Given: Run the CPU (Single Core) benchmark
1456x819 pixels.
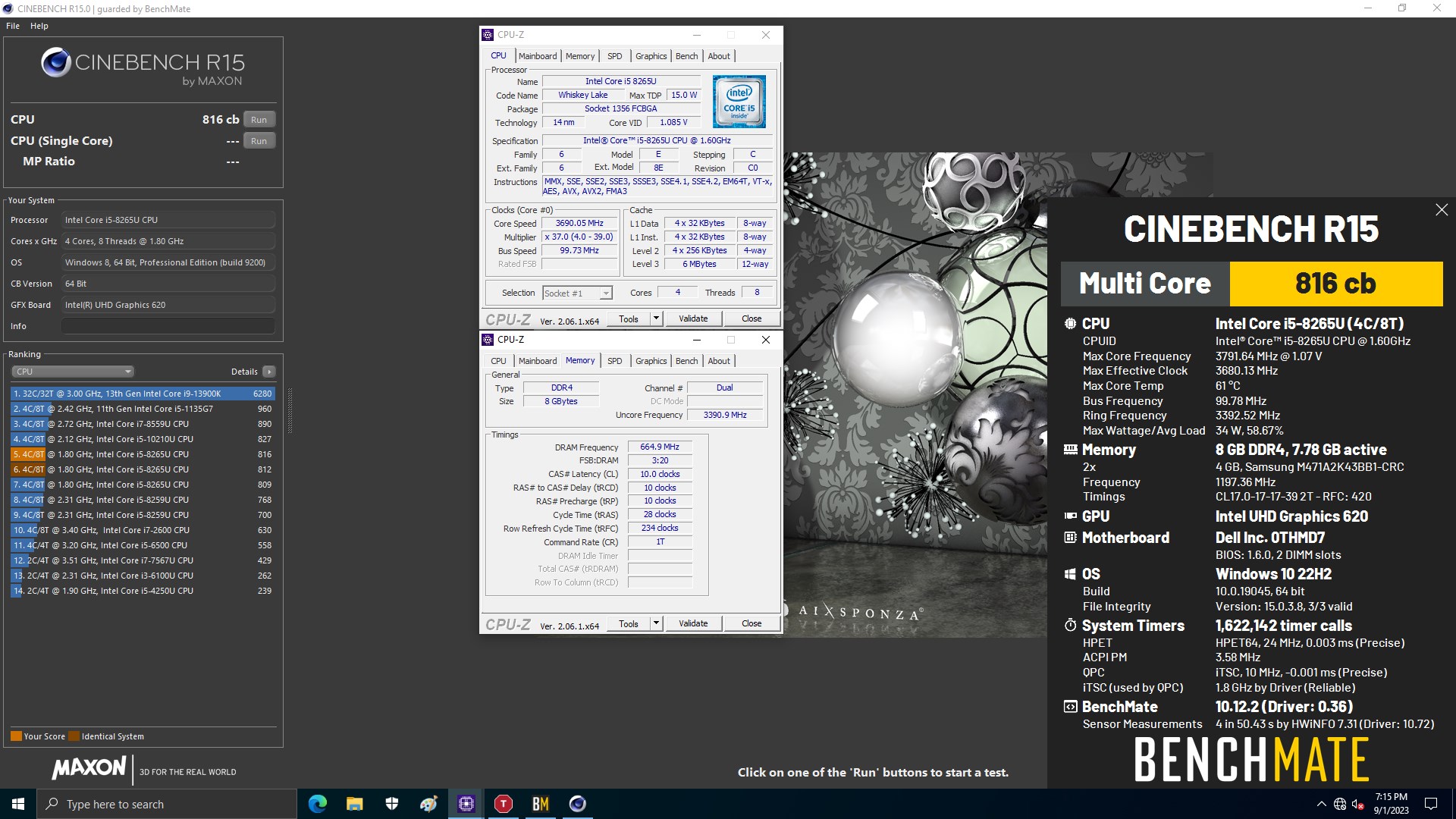Looking at the screenshot, I should pyautogui.click(x=259, y=141).
